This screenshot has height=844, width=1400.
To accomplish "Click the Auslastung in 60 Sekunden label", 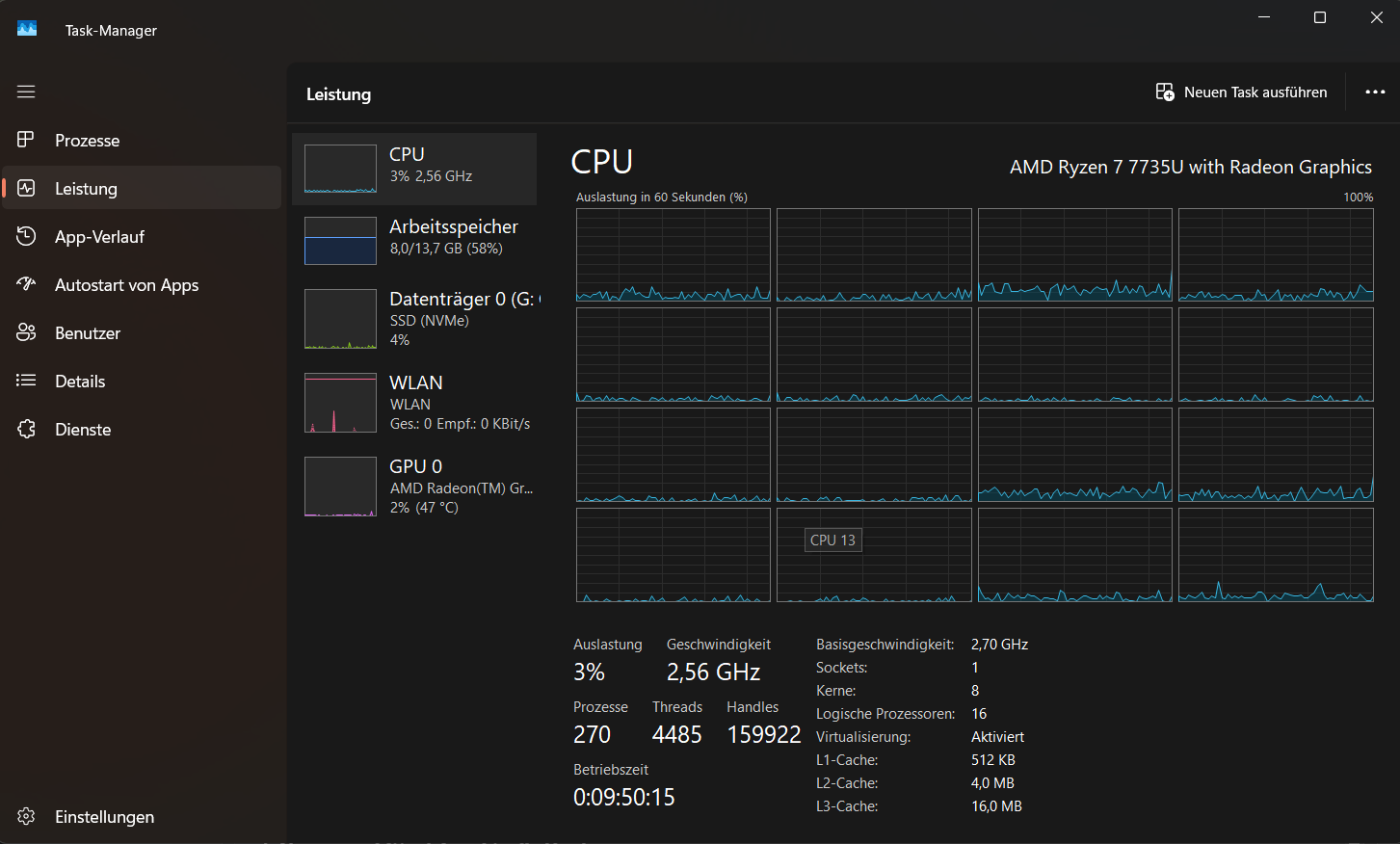I will point(662,197).
